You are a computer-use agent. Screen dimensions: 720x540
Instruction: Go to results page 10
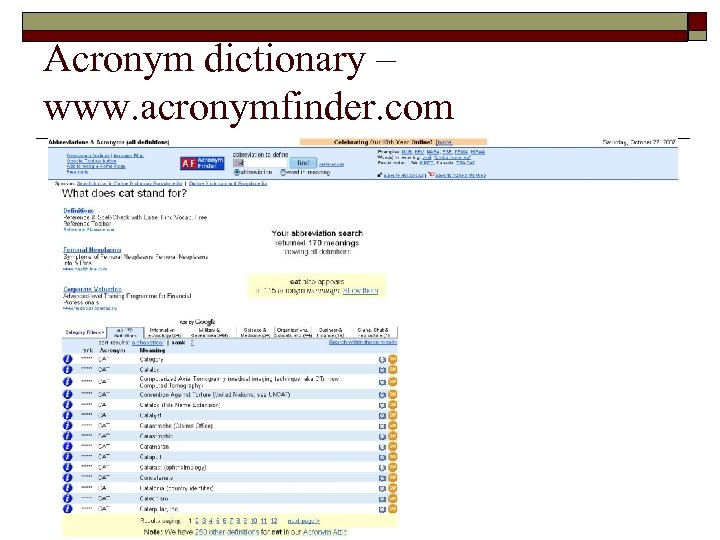[254, 521]
